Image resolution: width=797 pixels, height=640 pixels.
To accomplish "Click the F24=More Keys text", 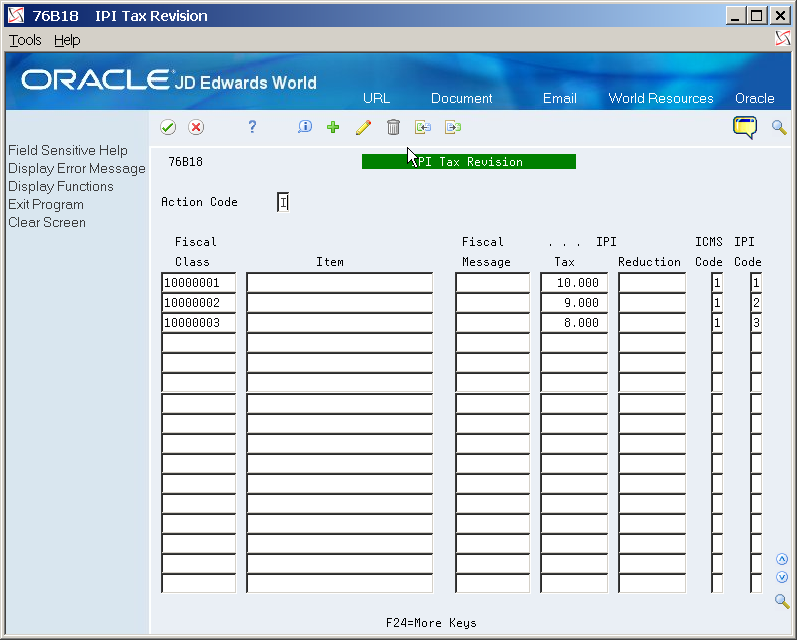I will tap(431, 623).
